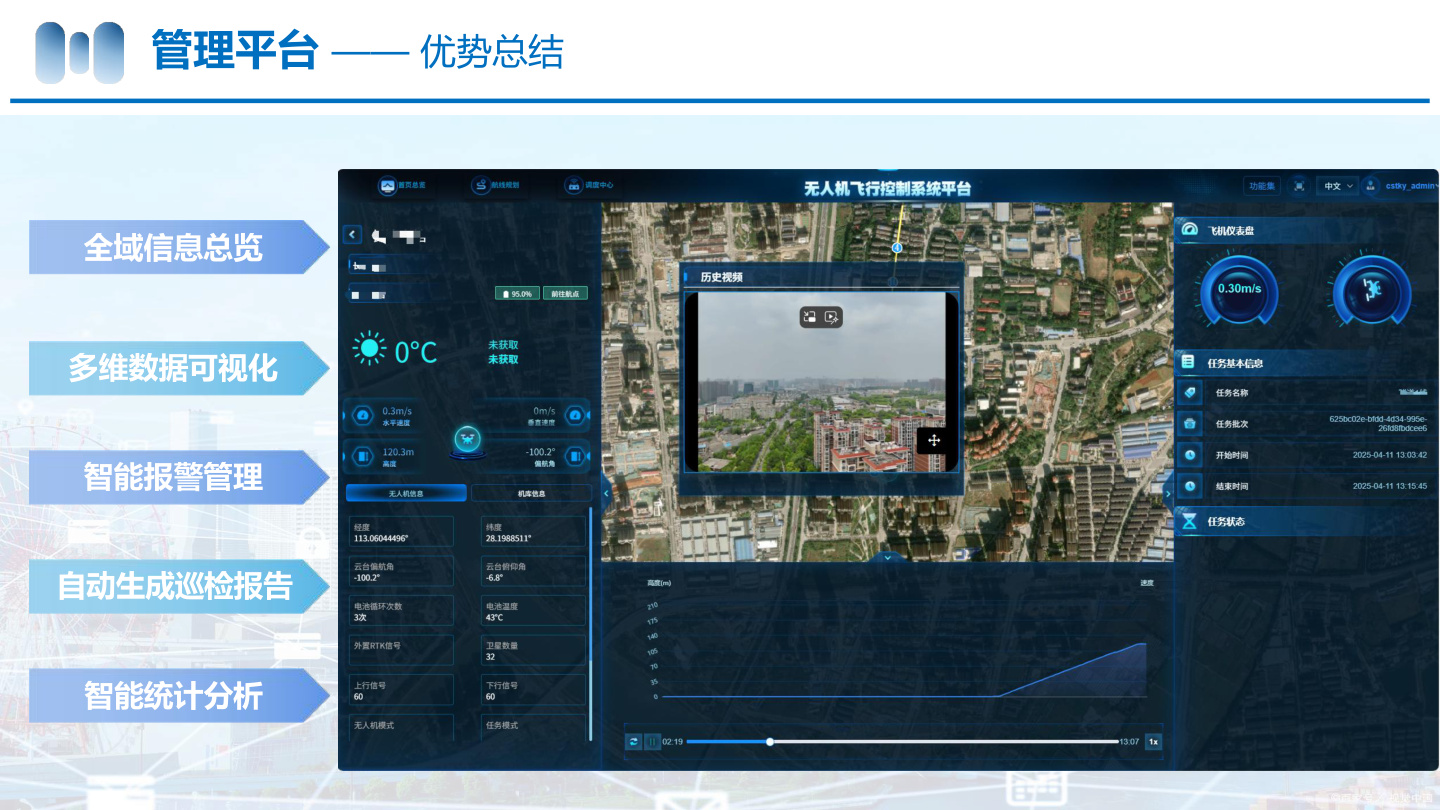The height and width of the screenshot is (810, 1440).
Task: Click the sun weather icon
Action: click(x=369, y=348)
